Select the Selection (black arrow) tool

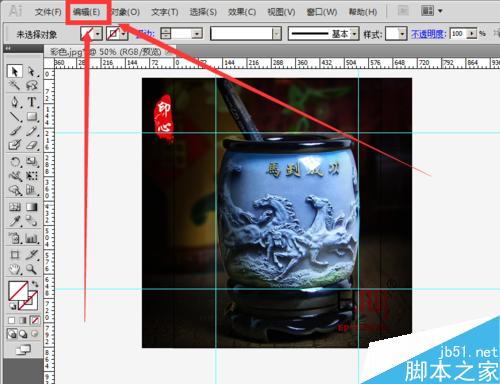pyautogui.click(x=15, y=72)
